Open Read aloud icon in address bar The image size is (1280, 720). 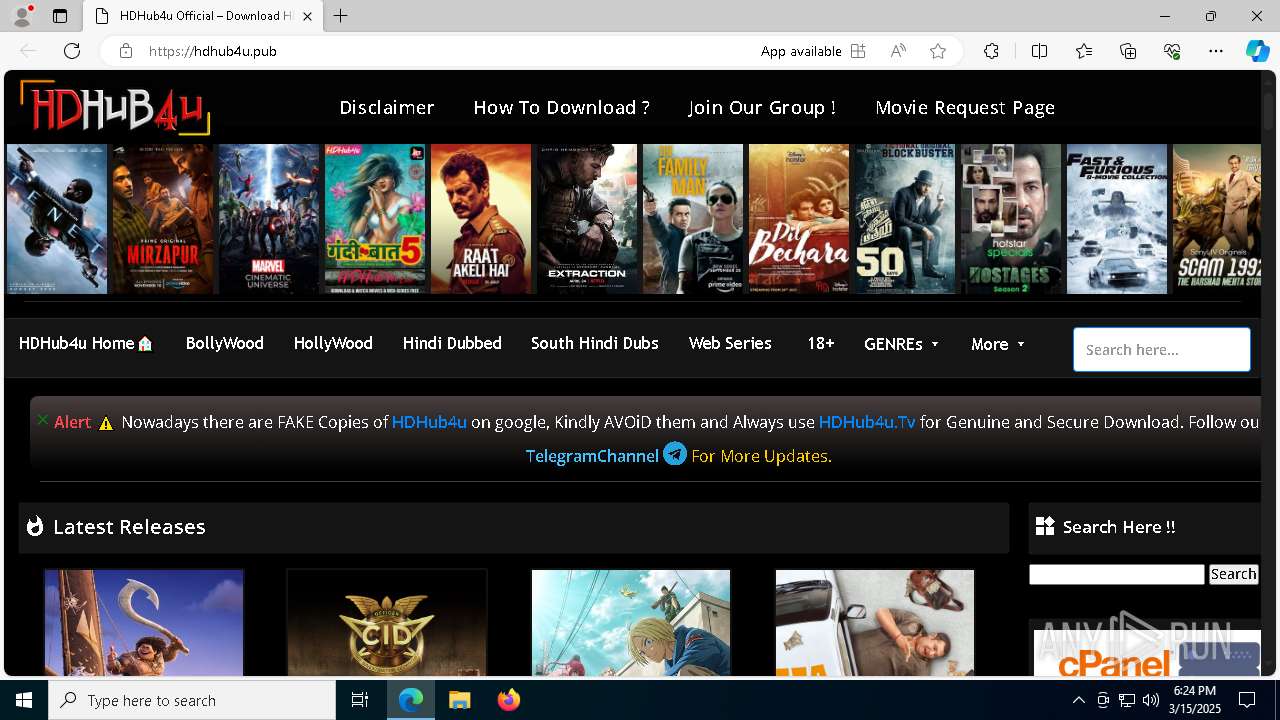(x=898, y=51)
